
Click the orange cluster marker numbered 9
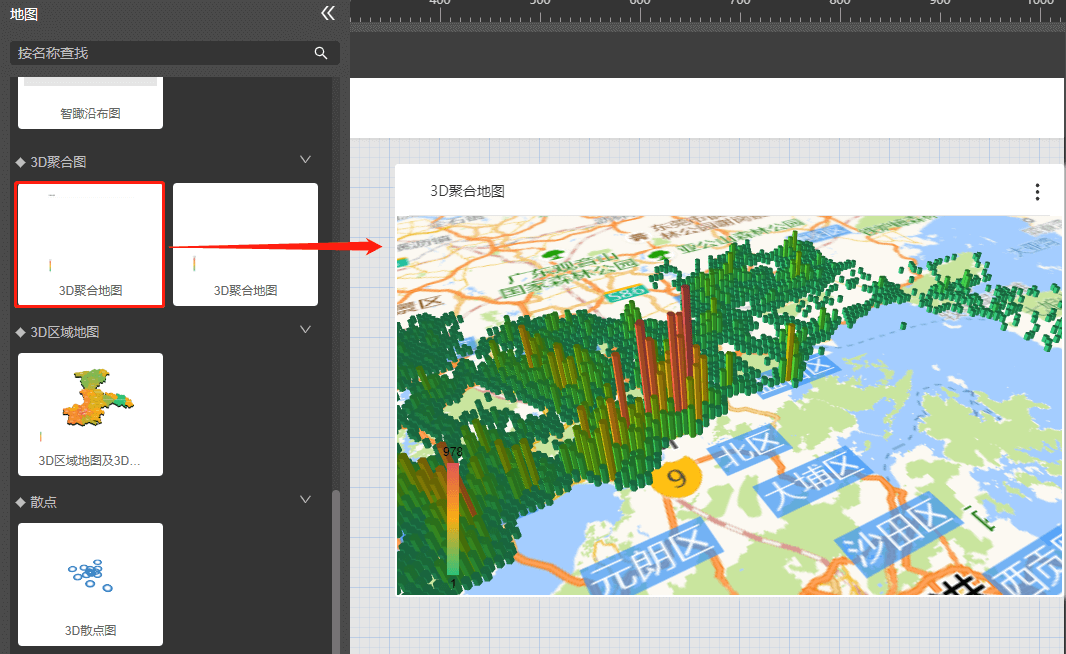[677, 477]
